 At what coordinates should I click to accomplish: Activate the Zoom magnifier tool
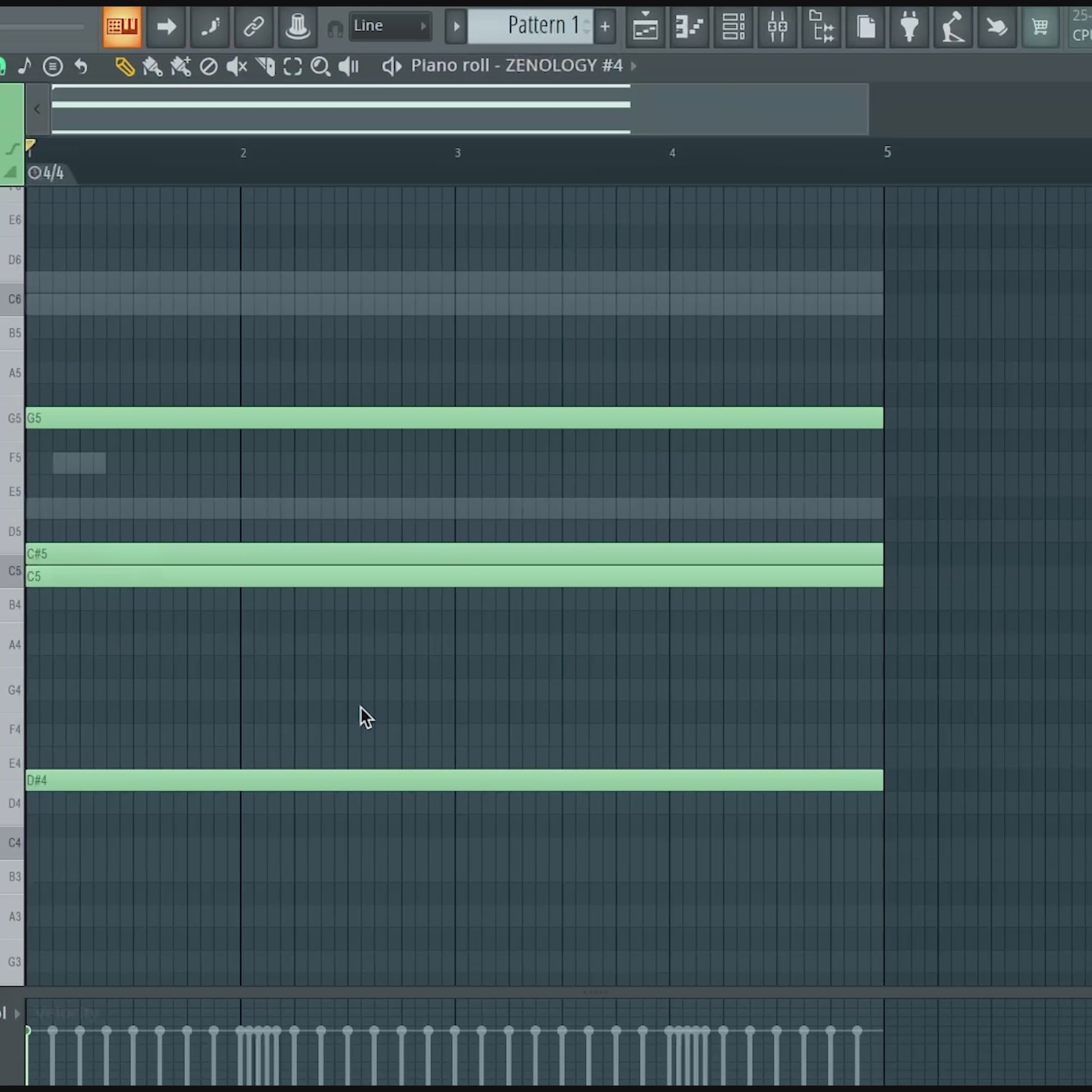320,67
